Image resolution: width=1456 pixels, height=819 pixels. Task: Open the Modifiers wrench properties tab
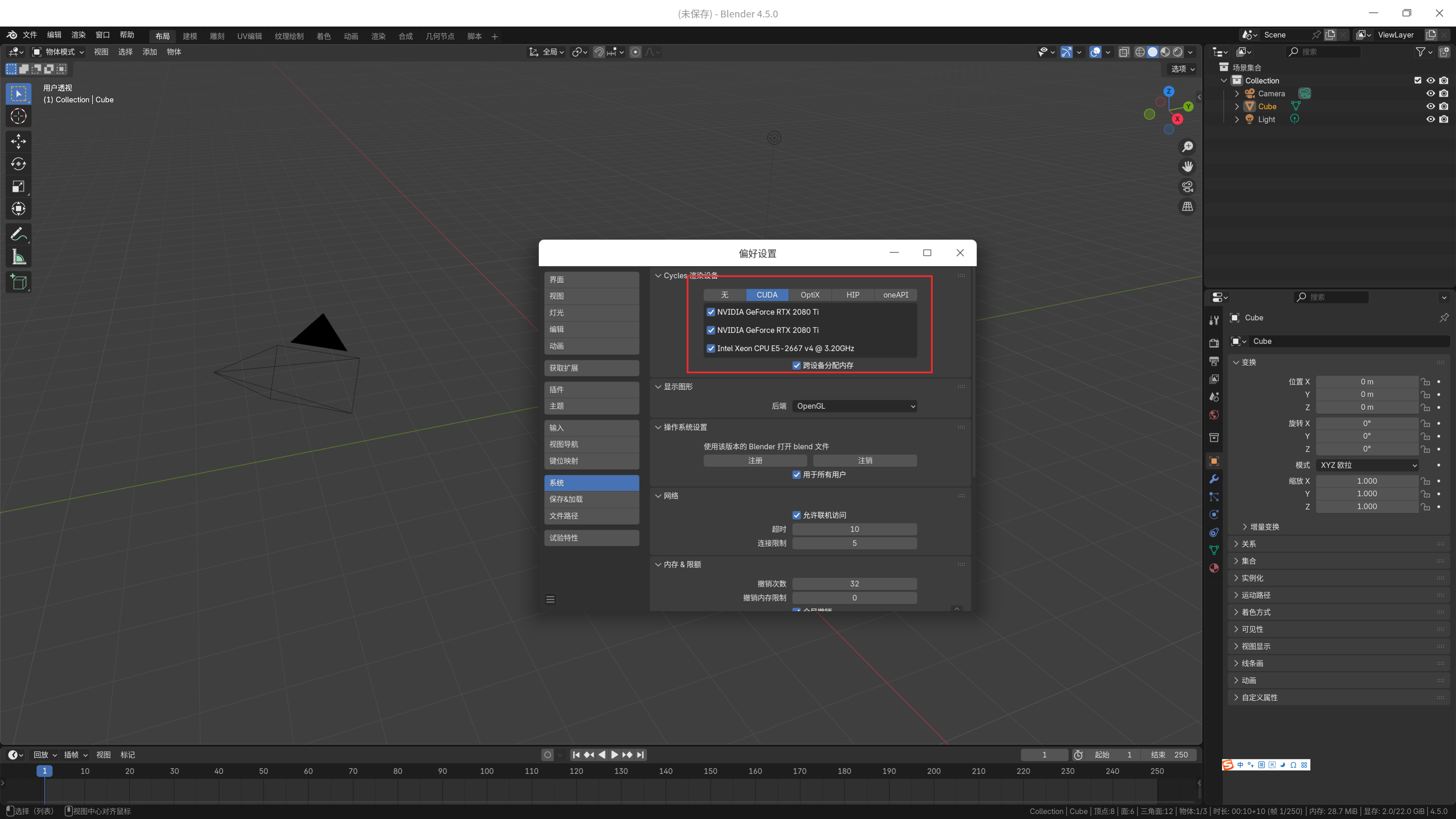1214,479
